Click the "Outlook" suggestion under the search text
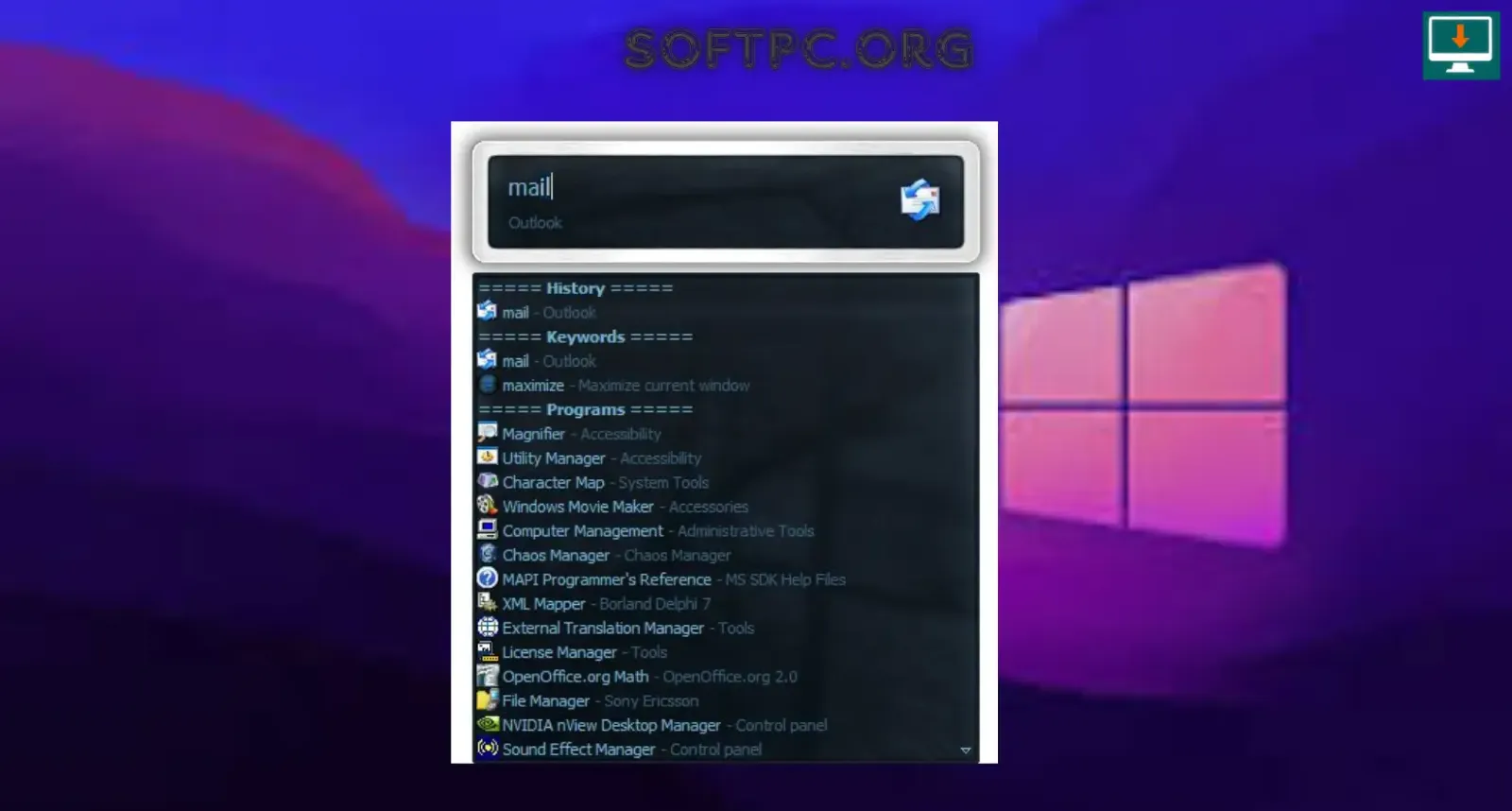1512x811 pixels. pyautogui.click(x=535, y=222)
